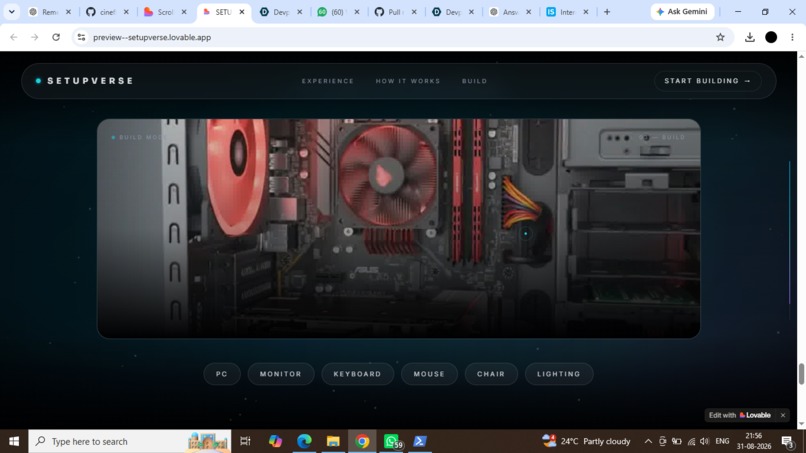Open Microsoft Edge from taskbar
This screenshot has width=806, height=453.
pos(304,441)
